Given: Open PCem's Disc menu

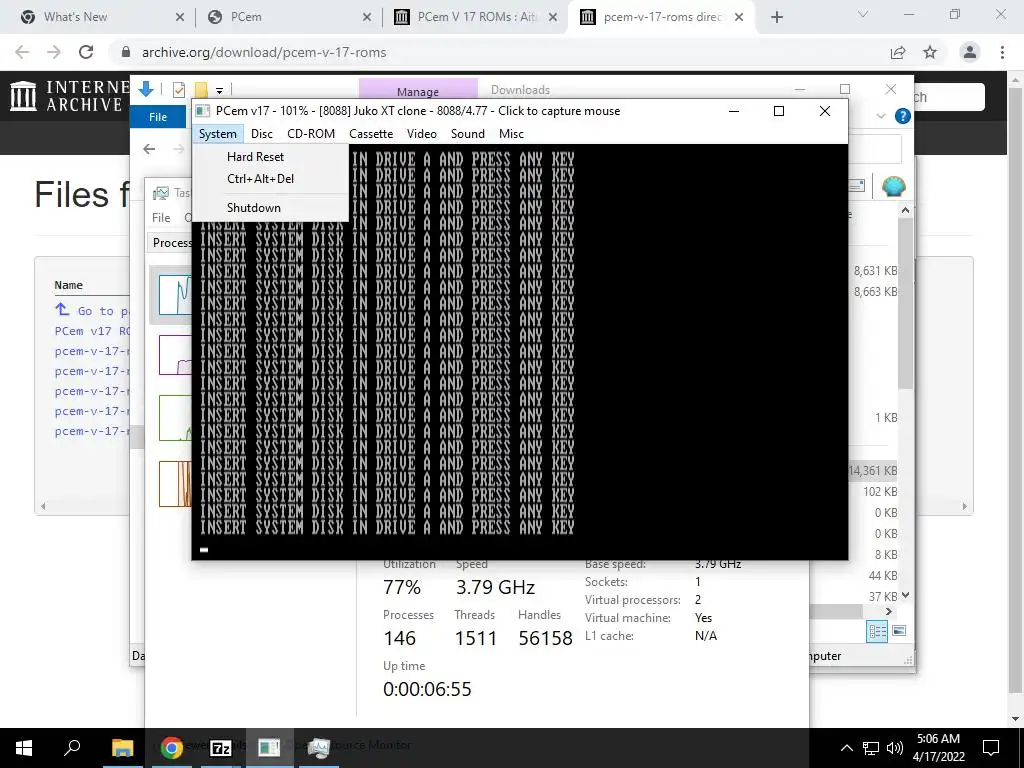Looking at the screenshot, I should [261, 134].
